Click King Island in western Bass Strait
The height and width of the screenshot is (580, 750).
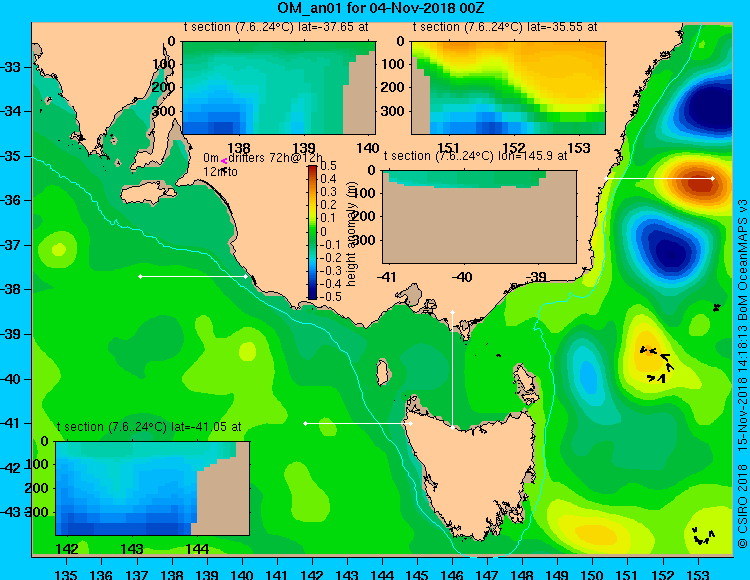(x=382, y=372)
